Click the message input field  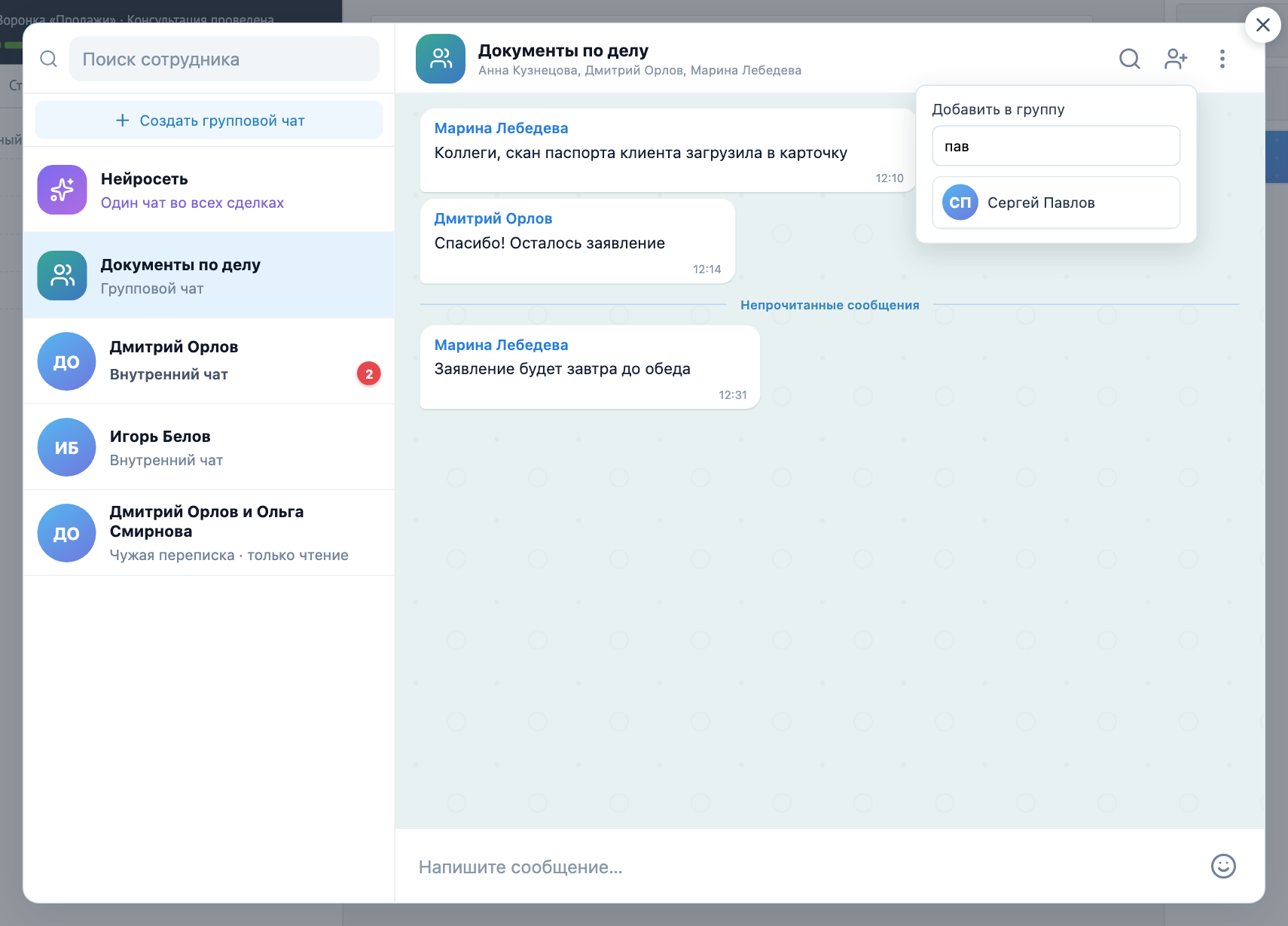click(806, 867)
